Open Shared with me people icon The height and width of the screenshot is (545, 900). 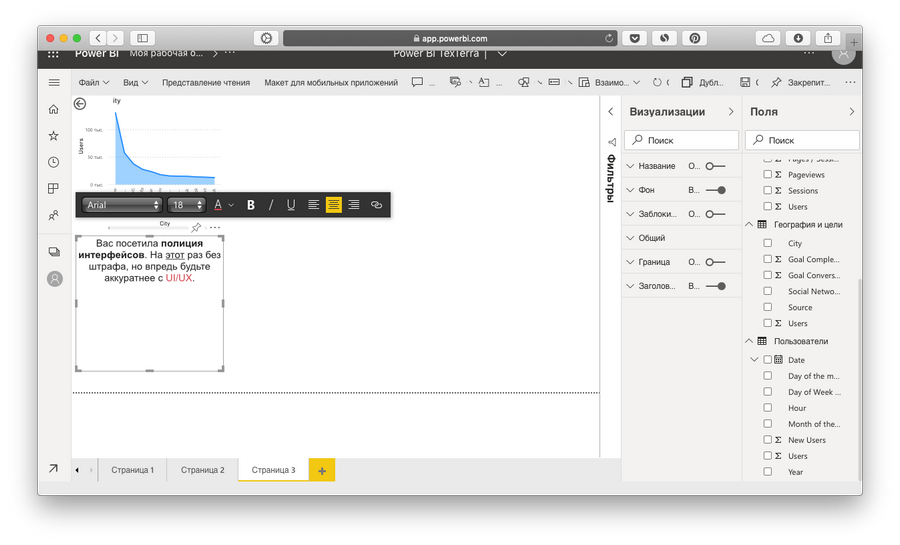tap(54, 216)
